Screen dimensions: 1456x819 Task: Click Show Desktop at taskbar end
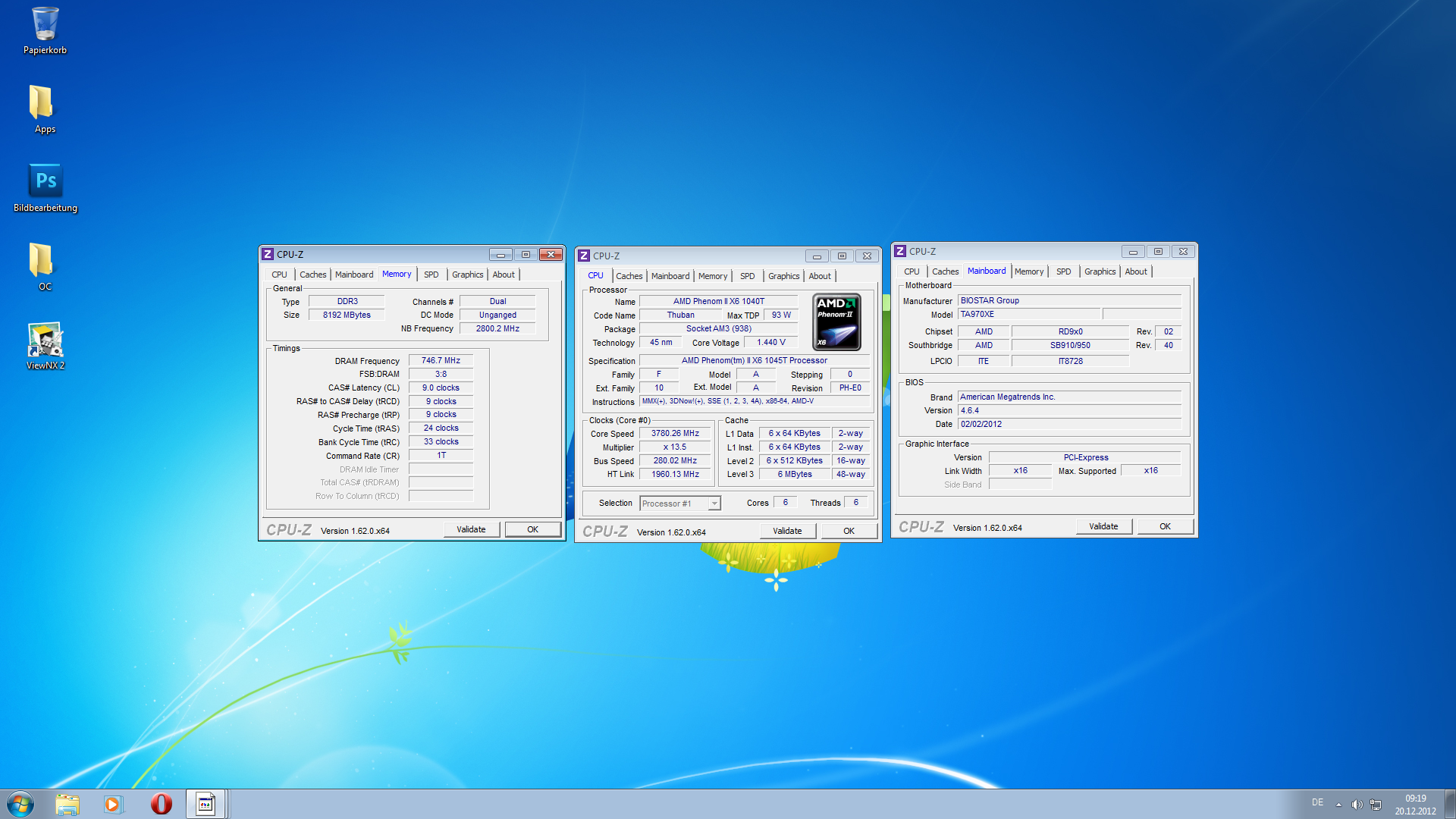pos(1450,804)
